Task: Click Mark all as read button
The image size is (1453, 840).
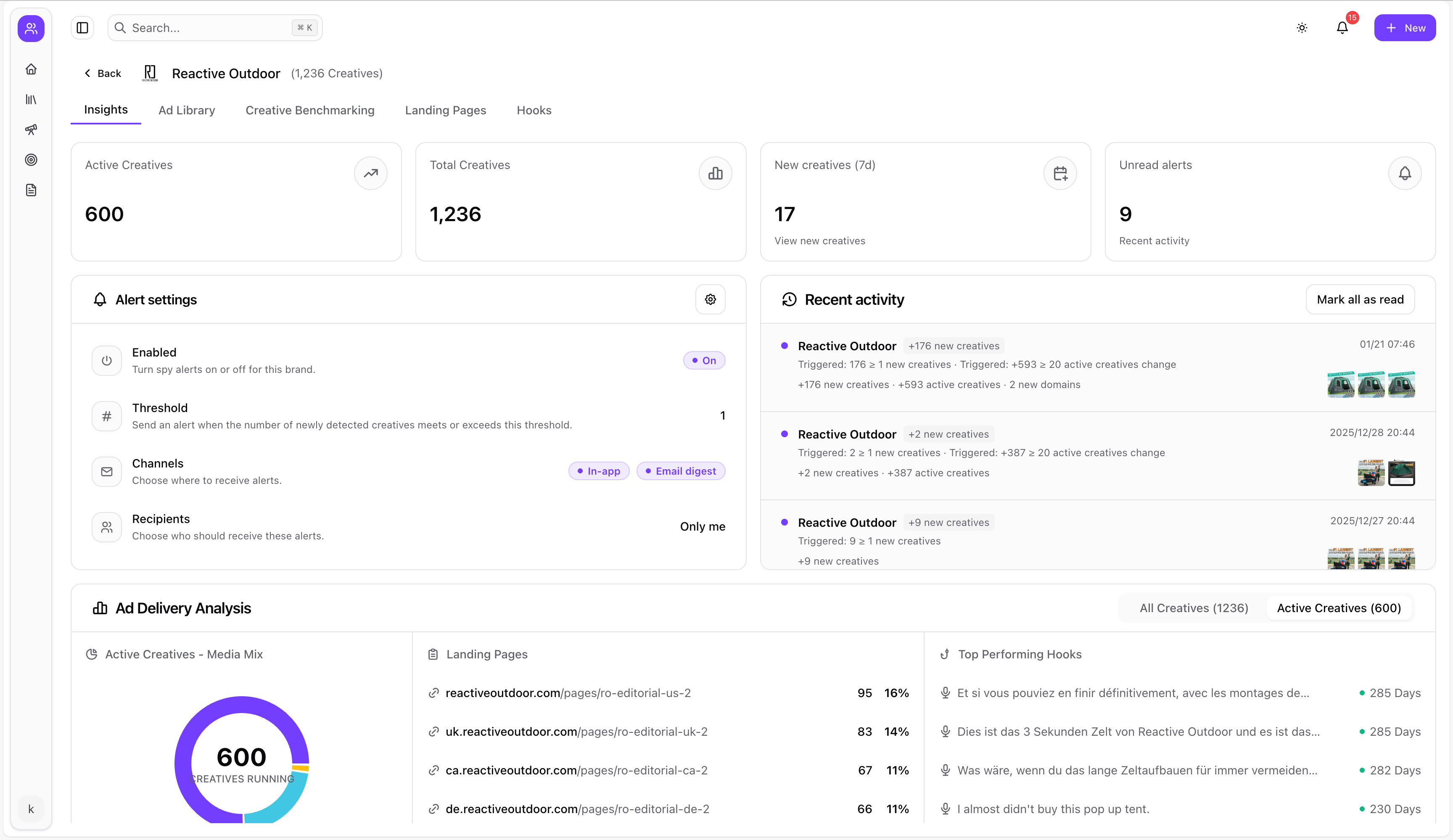Action: tap(1360, 299)
